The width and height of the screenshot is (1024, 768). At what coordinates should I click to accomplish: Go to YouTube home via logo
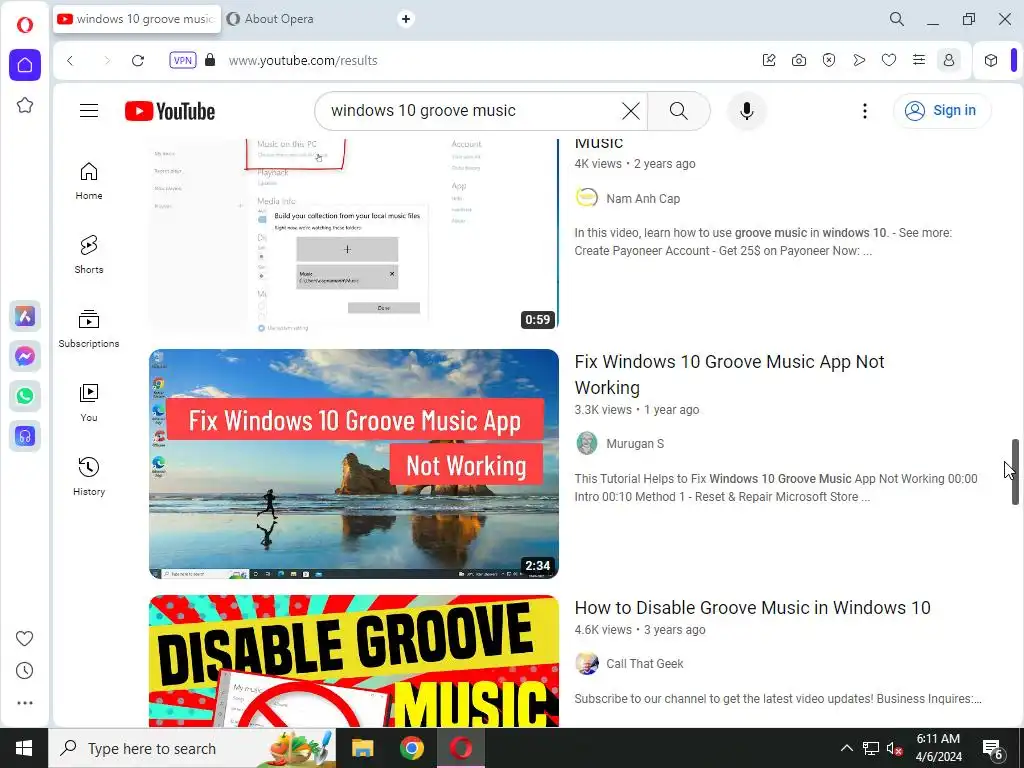pyautogui.click(x=170, y=111)
